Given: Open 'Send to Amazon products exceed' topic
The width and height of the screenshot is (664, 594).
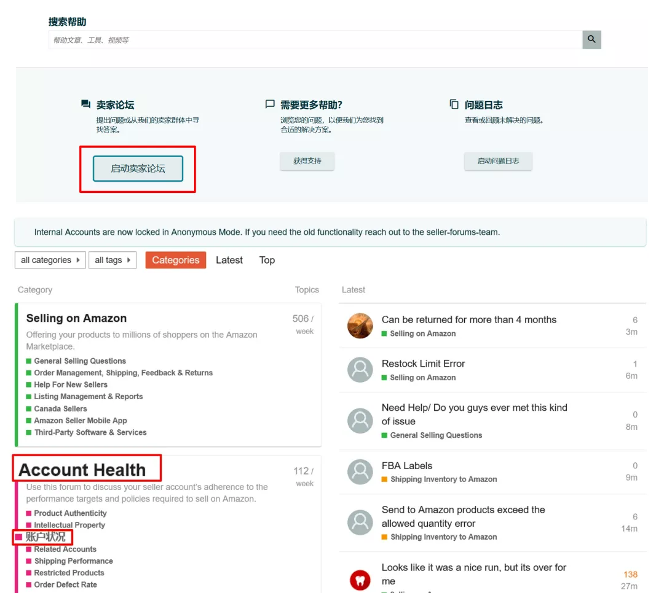Looking at the screenshot, I should pos(463,516).
